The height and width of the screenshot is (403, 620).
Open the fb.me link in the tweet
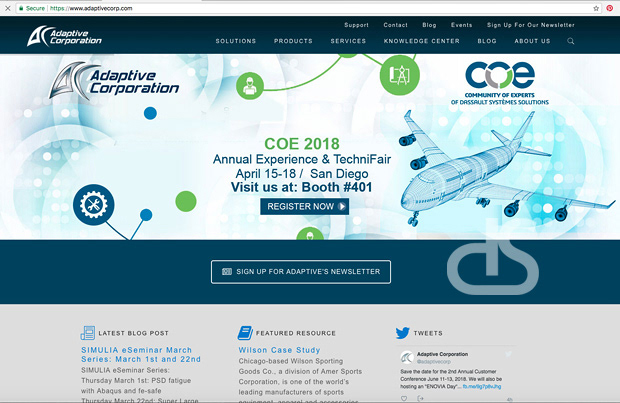click(482, 386)
